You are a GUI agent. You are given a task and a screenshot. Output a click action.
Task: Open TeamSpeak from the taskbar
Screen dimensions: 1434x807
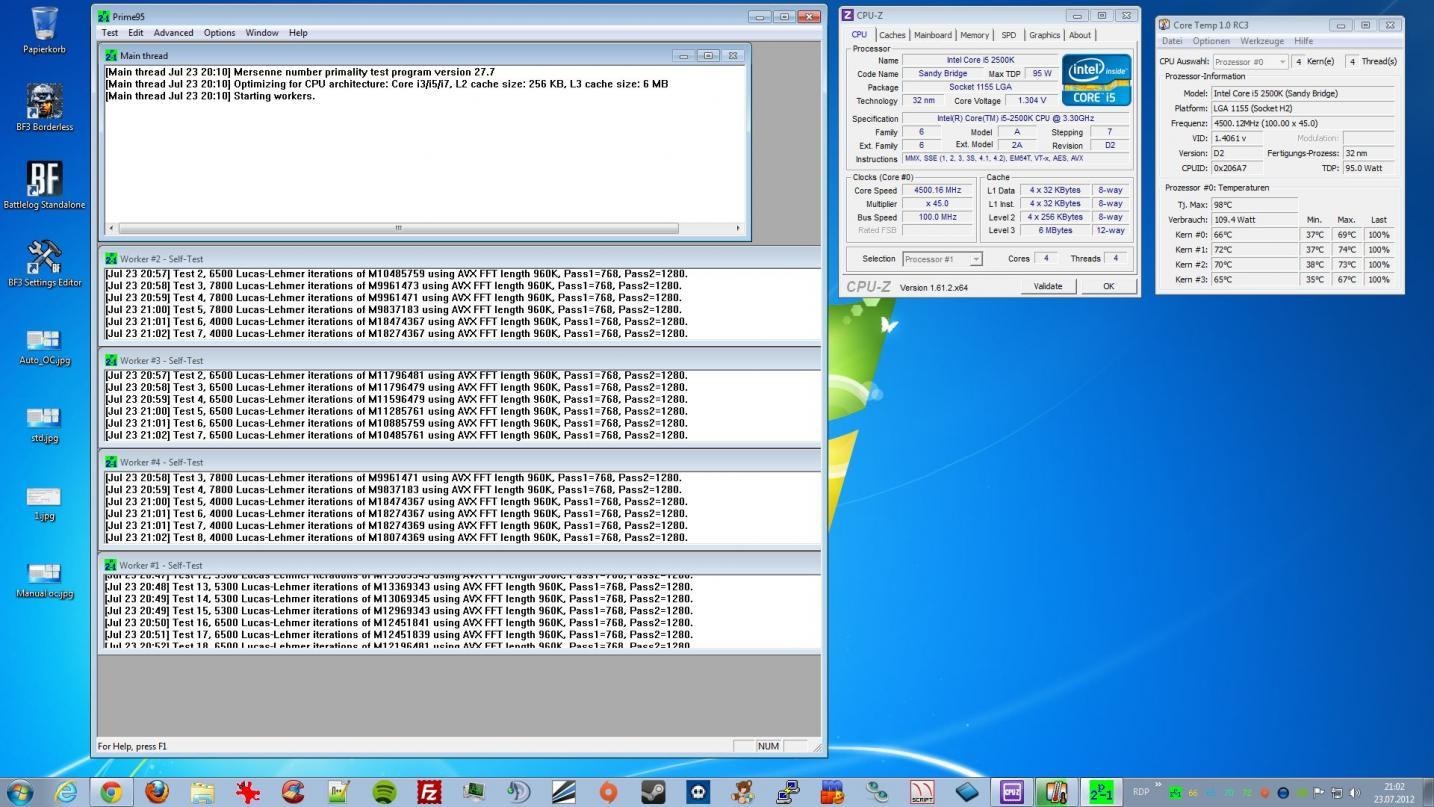point(518,792)
